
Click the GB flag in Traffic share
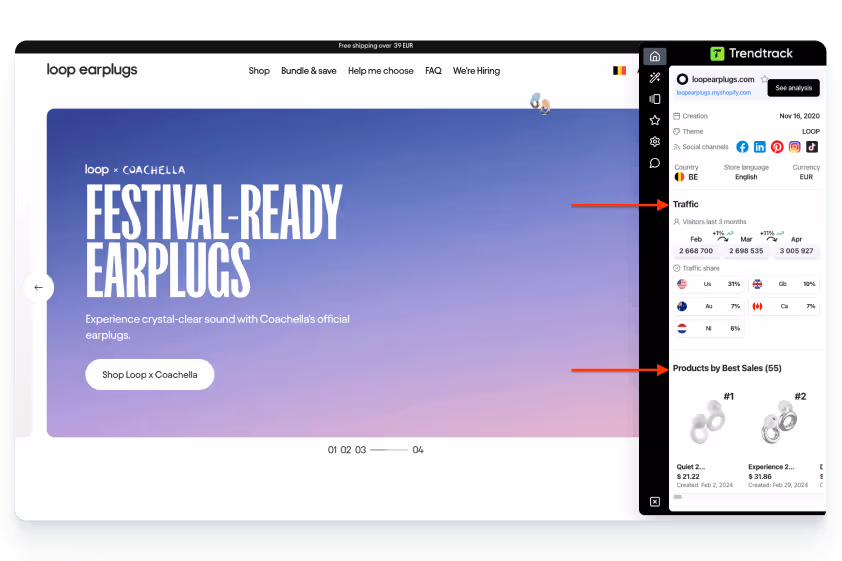click(x=757, y=284)
